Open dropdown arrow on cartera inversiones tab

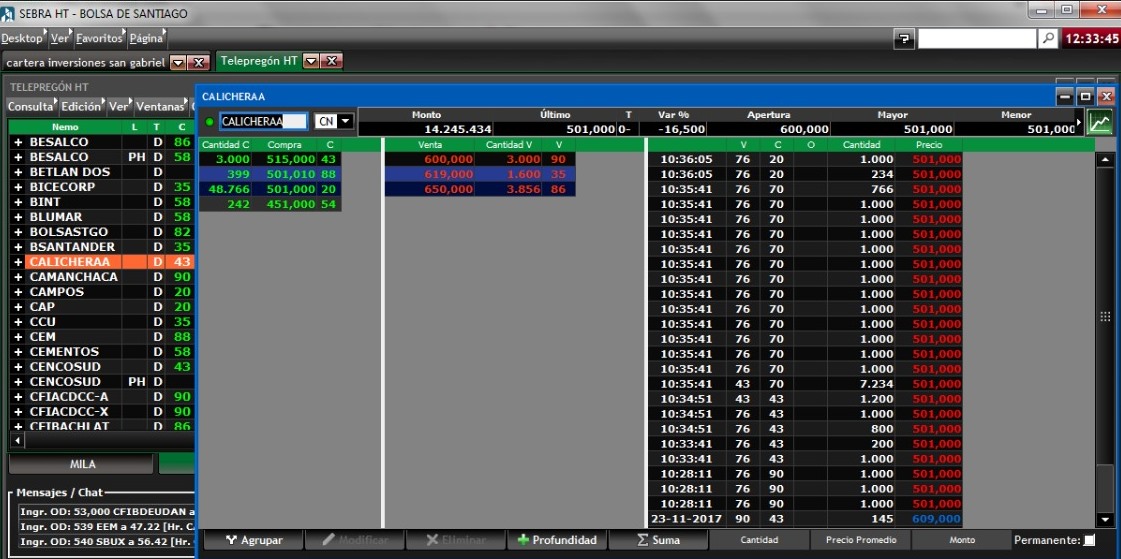(178, 63)
